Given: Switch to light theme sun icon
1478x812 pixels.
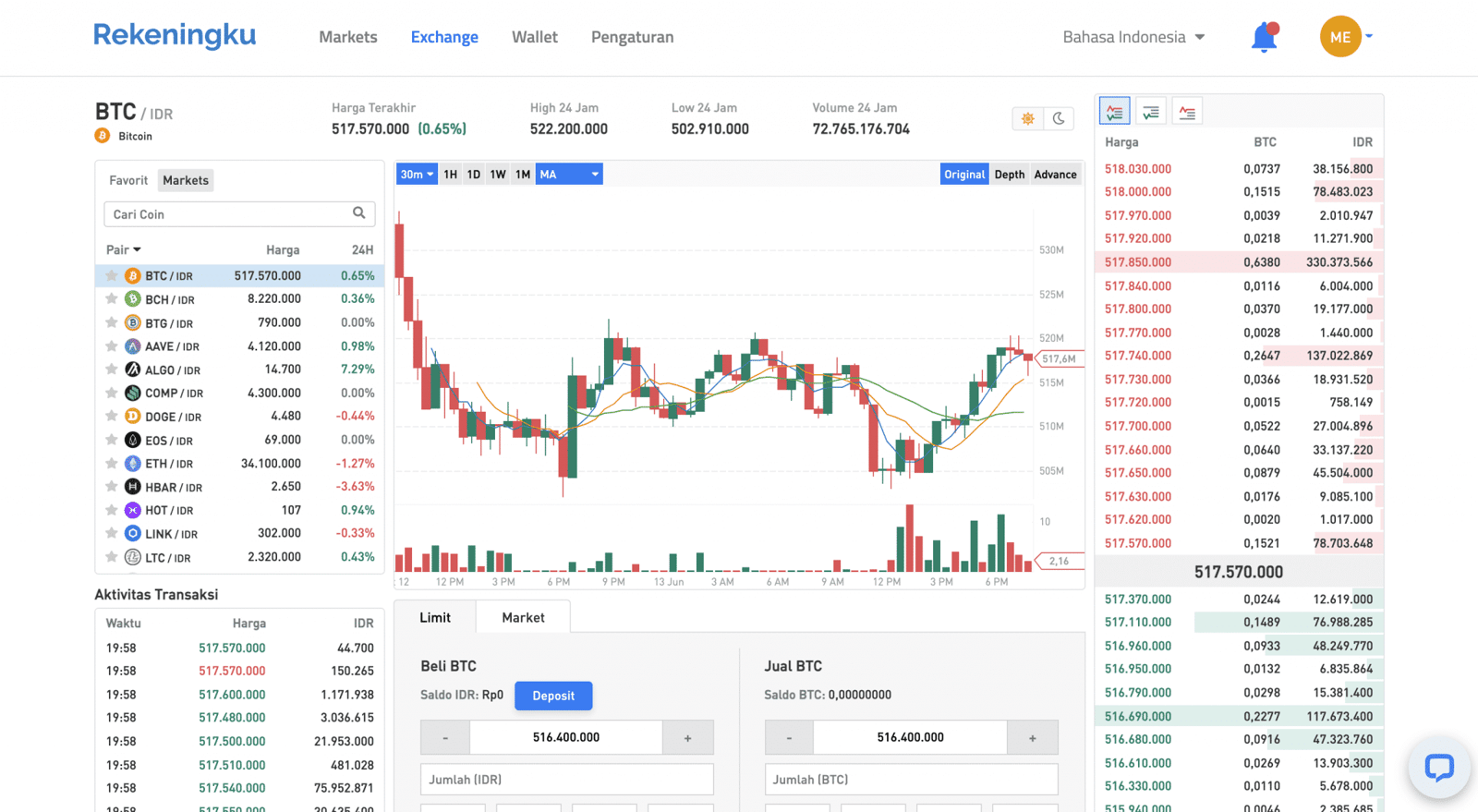Looking at the screenshot, I should [1027, 118].
